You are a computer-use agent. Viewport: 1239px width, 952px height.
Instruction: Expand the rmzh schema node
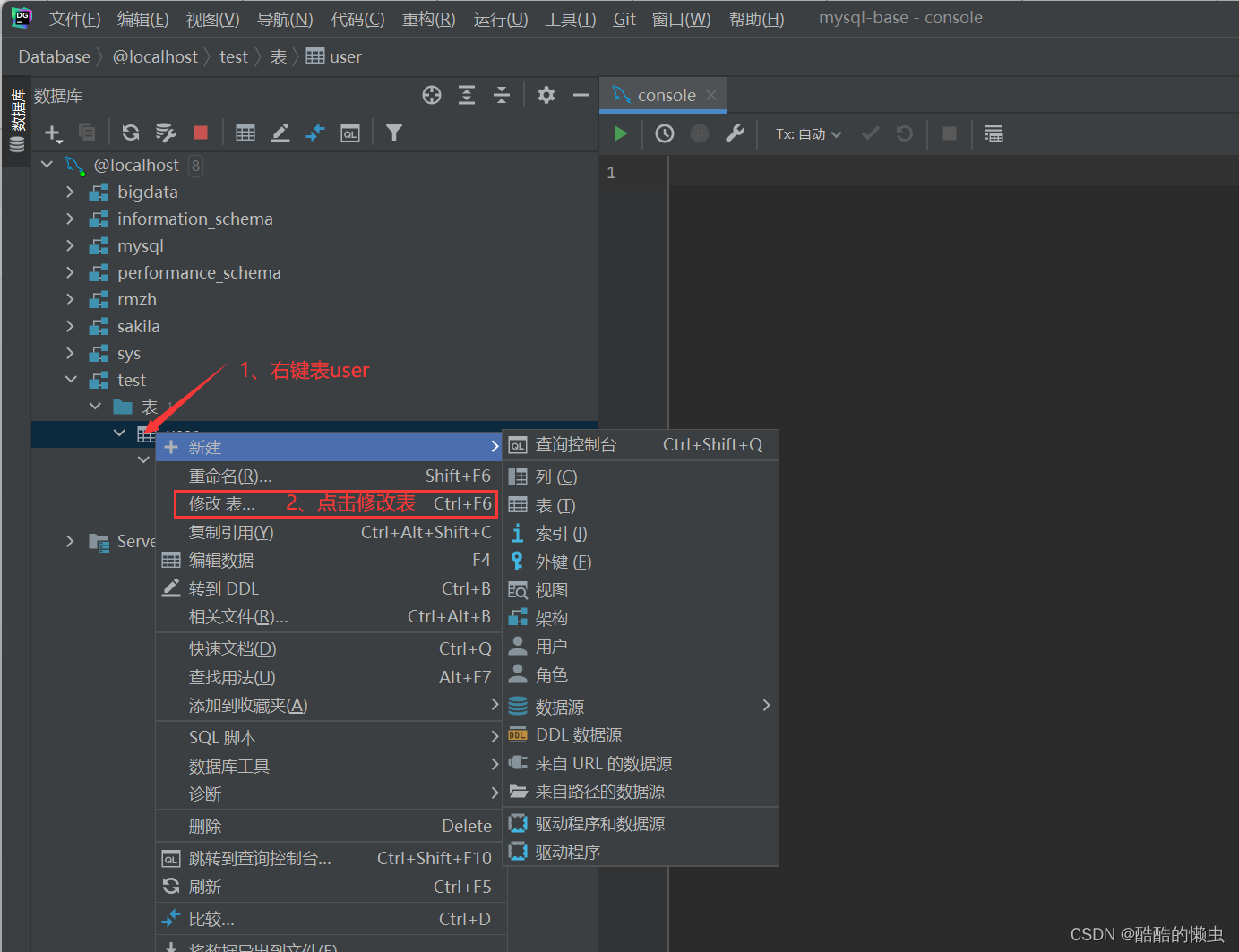coord(71,299)
